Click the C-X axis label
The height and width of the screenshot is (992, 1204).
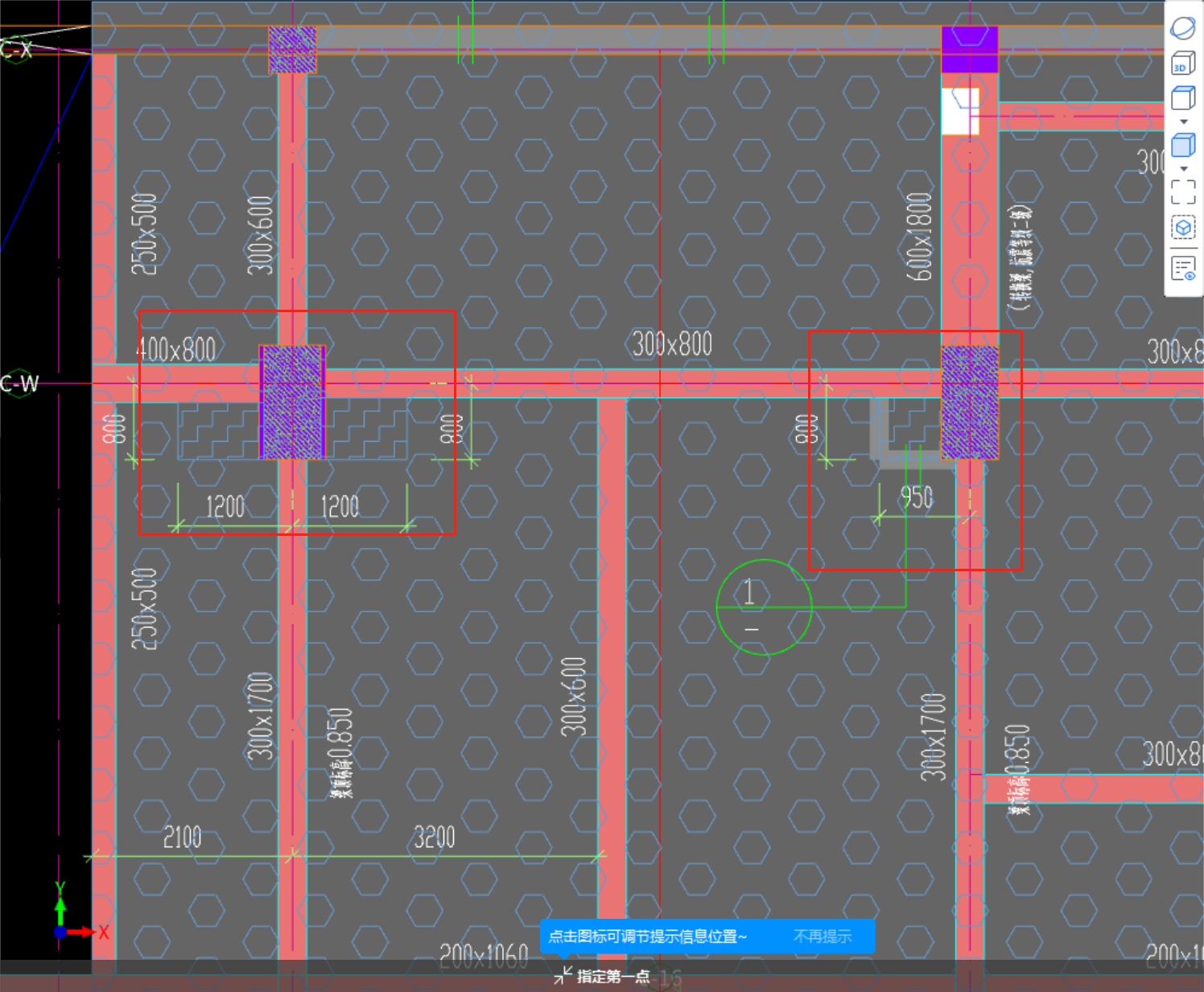tap(16, 50)
